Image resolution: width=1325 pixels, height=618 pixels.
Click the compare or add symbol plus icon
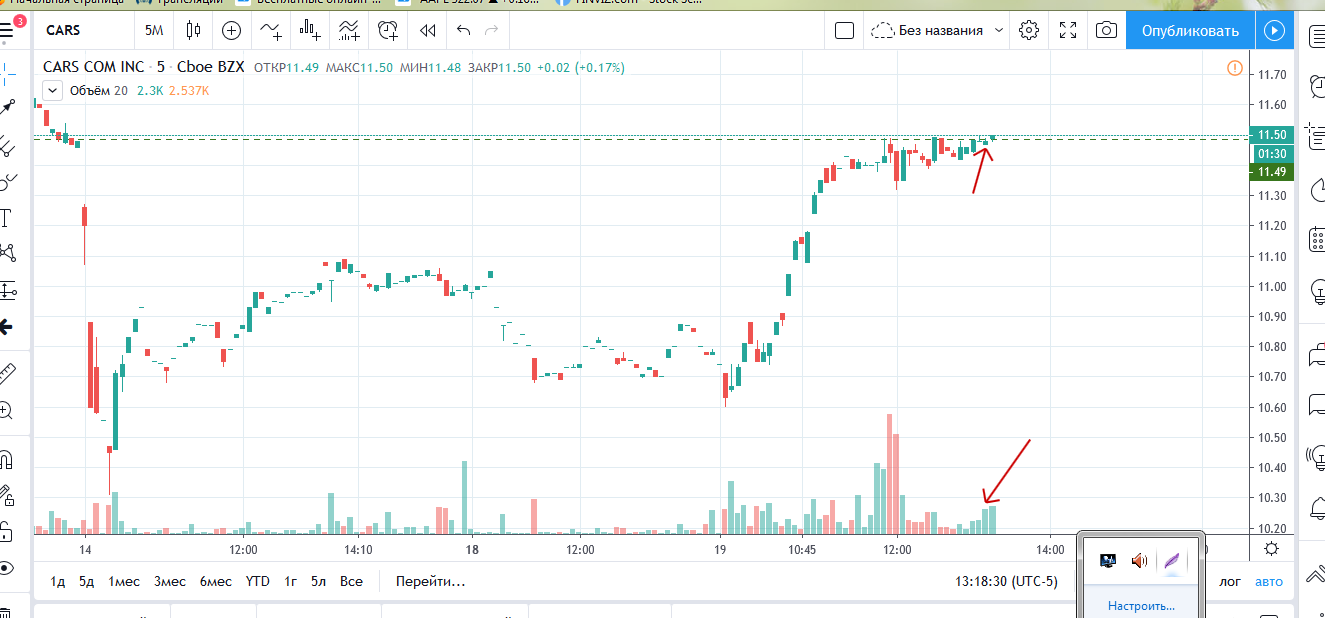click(x=231, y=30)
